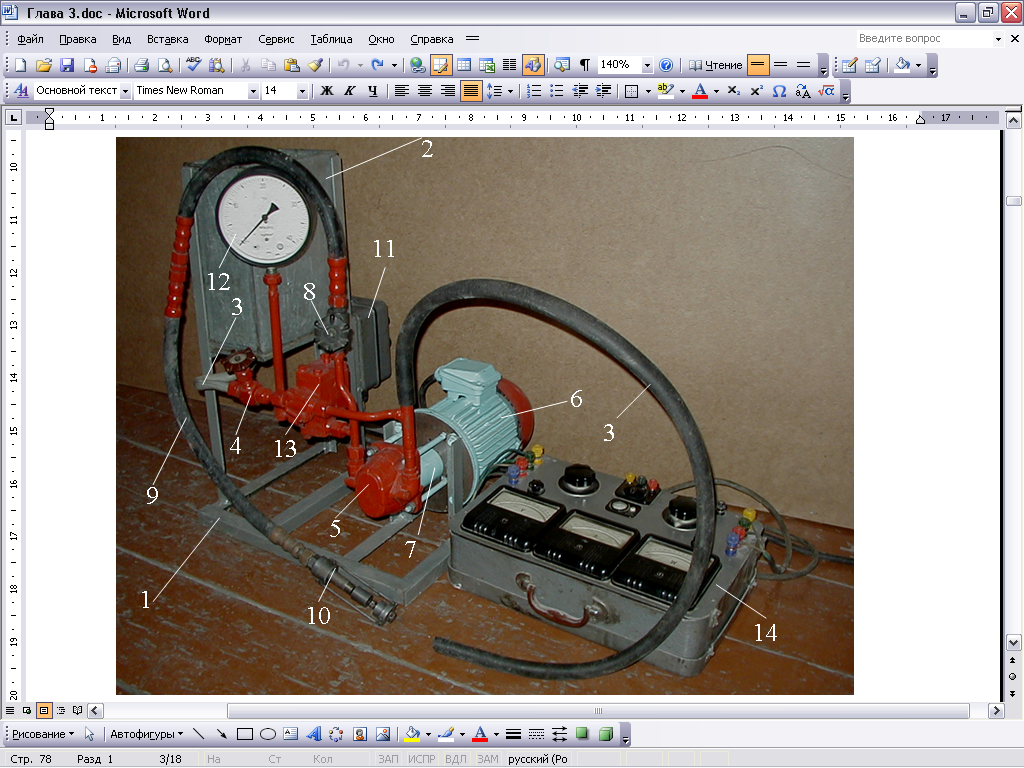Align text to the left
Image resolution: width=1024 pixels, height=768 pixels.
pyautogui.click(x=402, y=91)
